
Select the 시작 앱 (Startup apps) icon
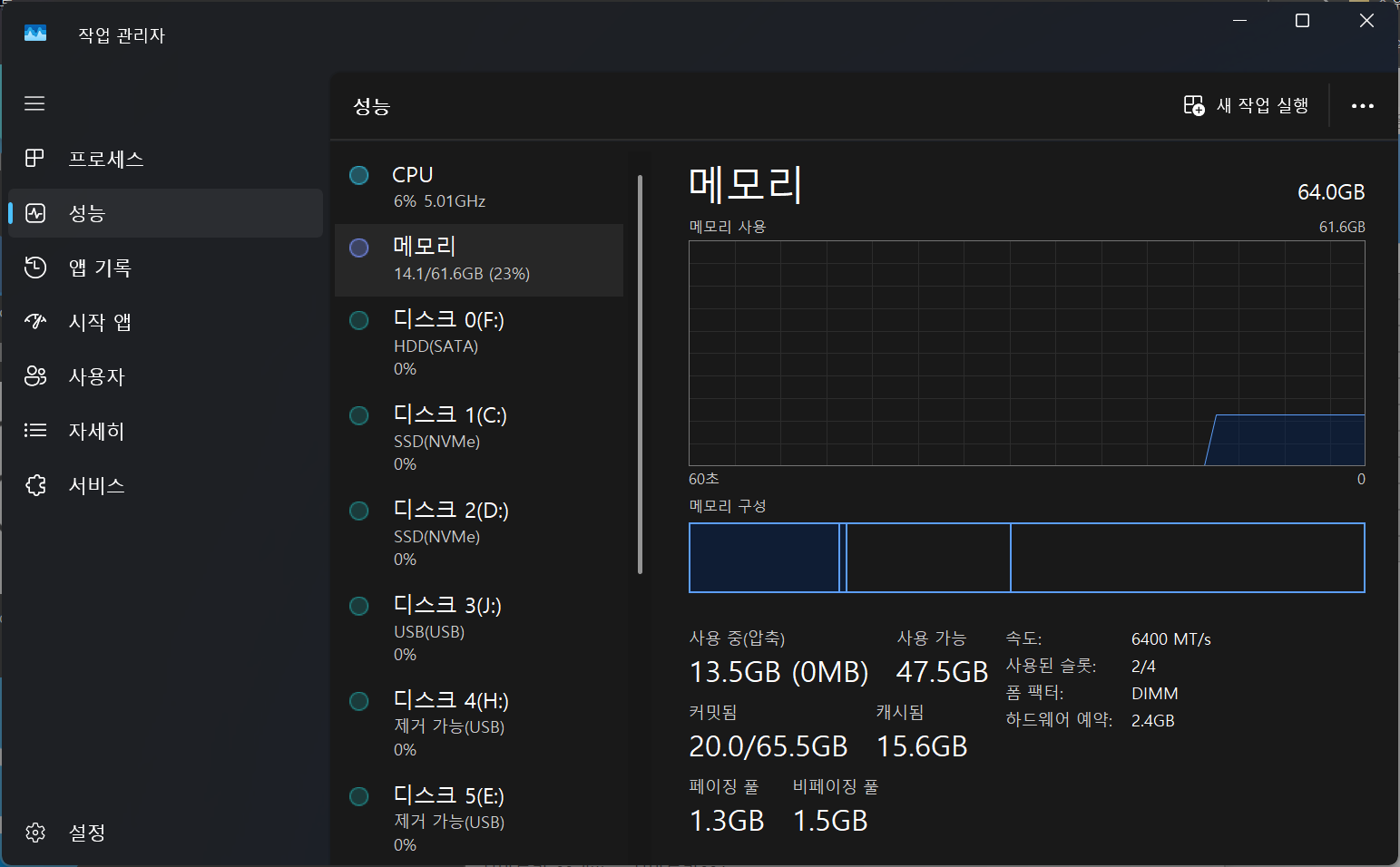click(35, 322)
